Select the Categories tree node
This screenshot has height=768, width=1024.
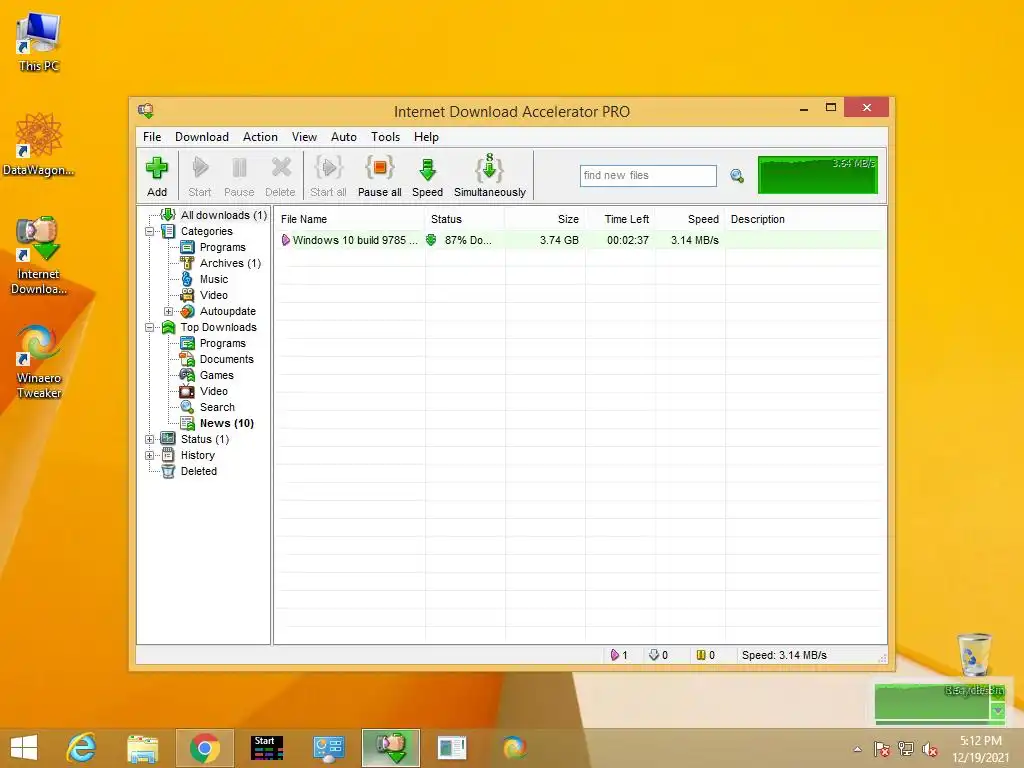coord(206,231)
